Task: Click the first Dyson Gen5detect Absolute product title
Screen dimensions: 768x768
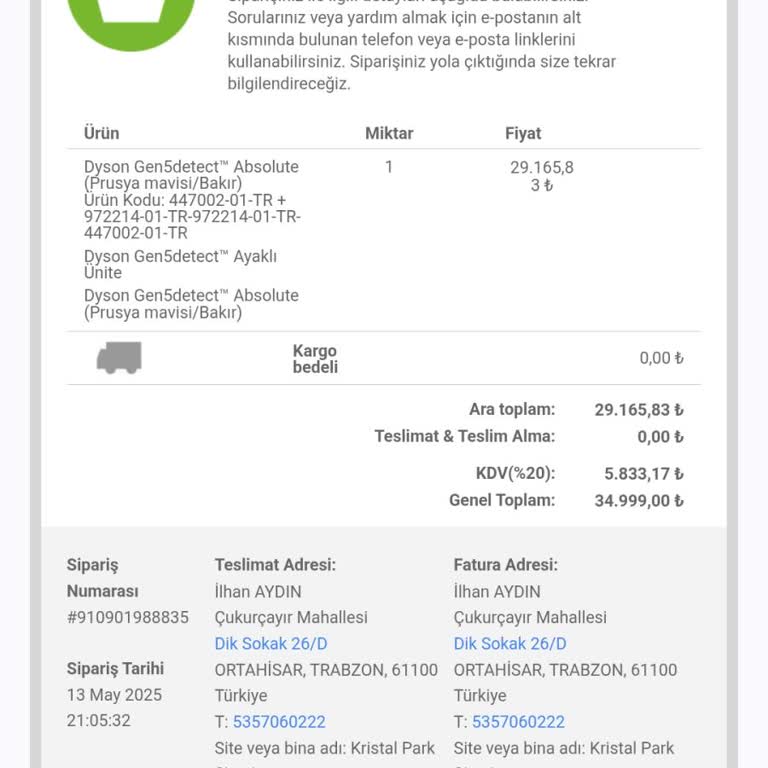Action: [191, 175]
